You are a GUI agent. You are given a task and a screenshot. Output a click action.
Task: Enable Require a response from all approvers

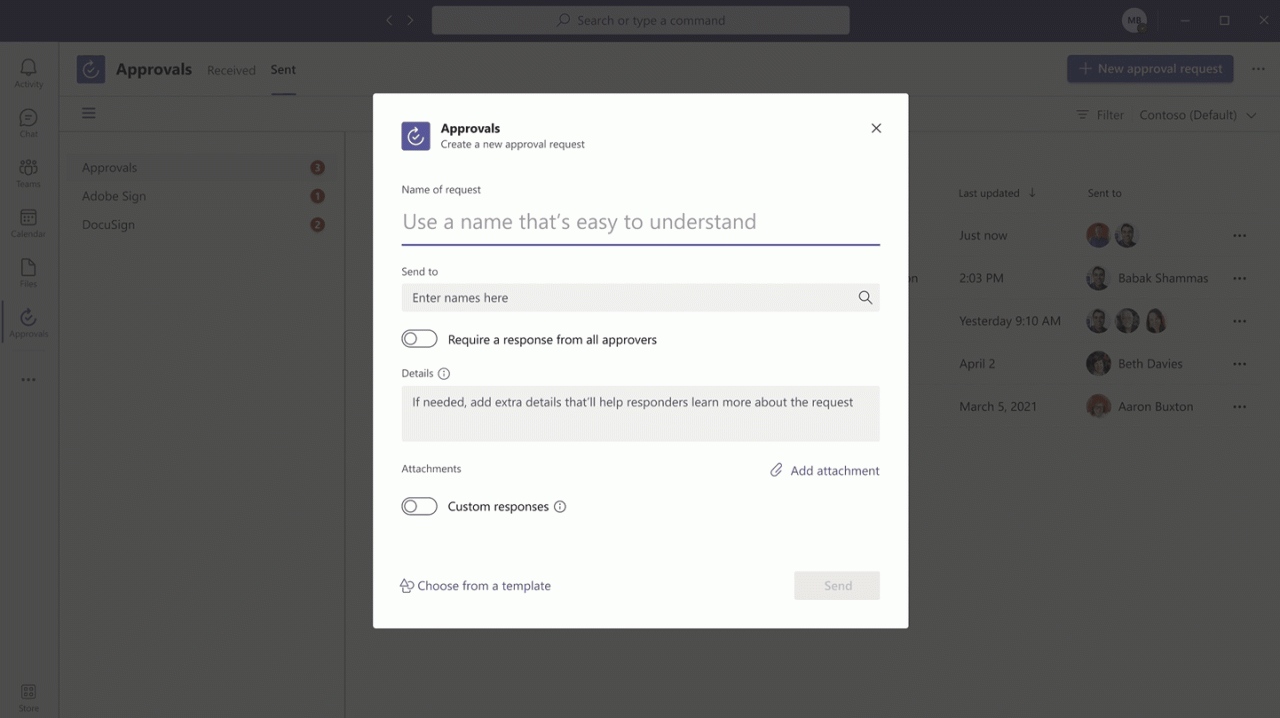419,338
